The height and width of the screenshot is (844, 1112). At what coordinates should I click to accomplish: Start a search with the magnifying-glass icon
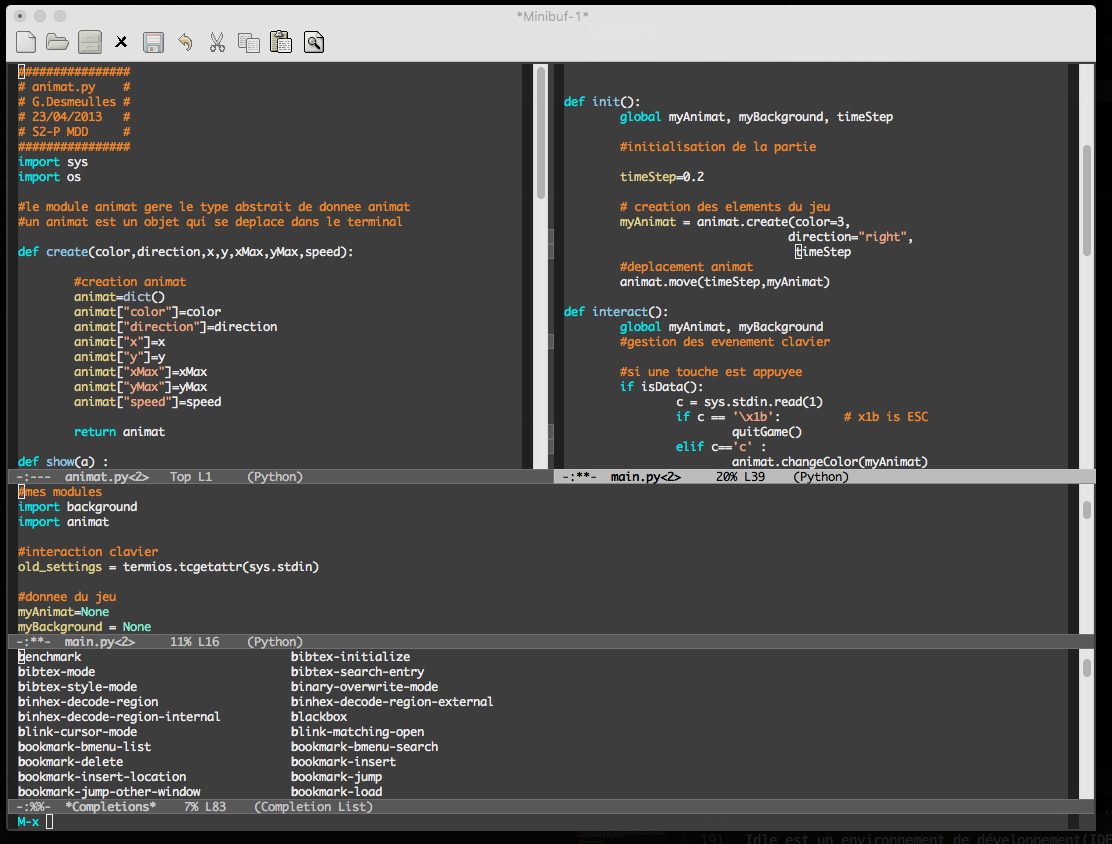tap(313, 41)
